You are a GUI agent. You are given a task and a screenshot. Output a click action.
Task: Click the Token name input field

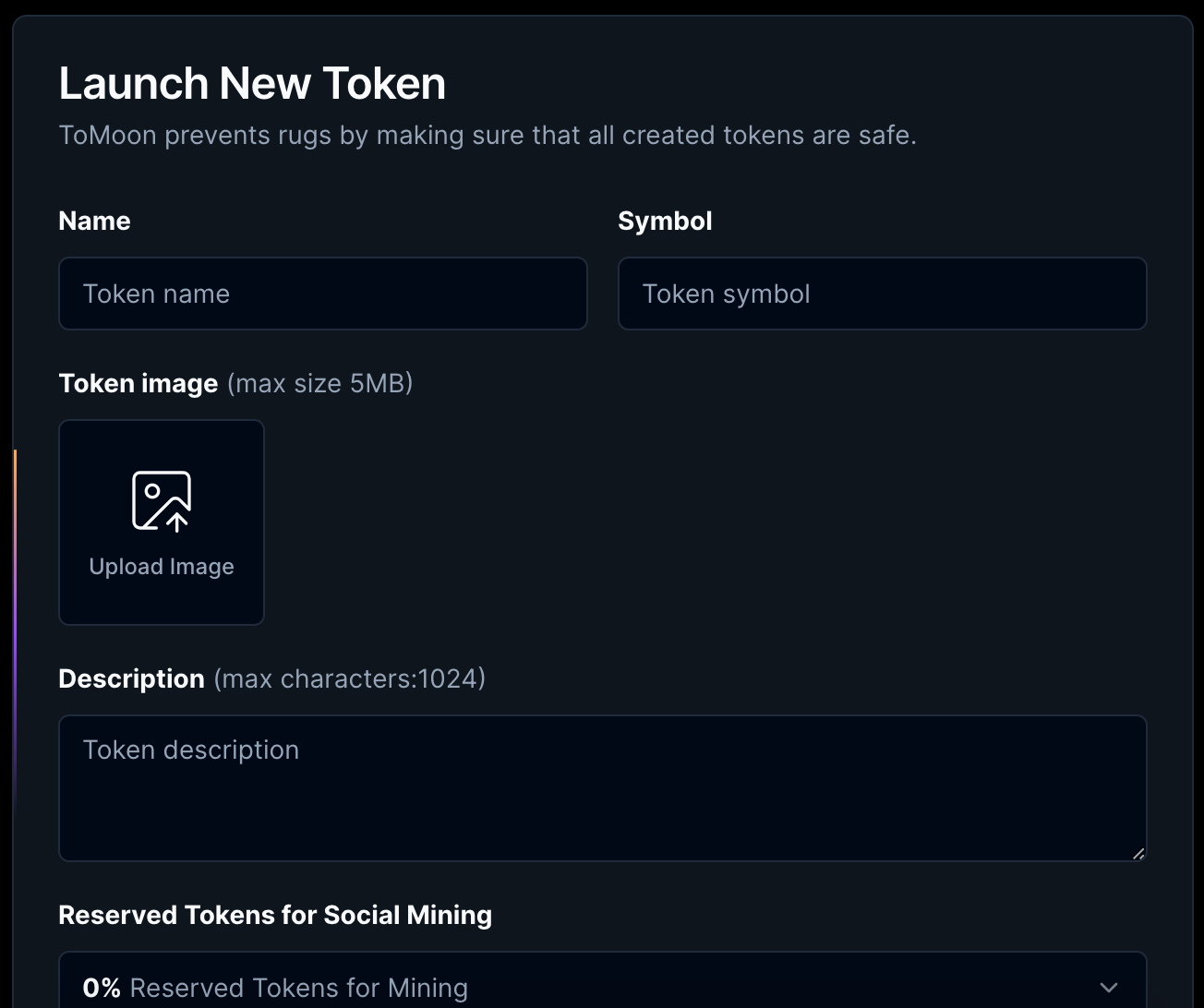pos(322,294)
